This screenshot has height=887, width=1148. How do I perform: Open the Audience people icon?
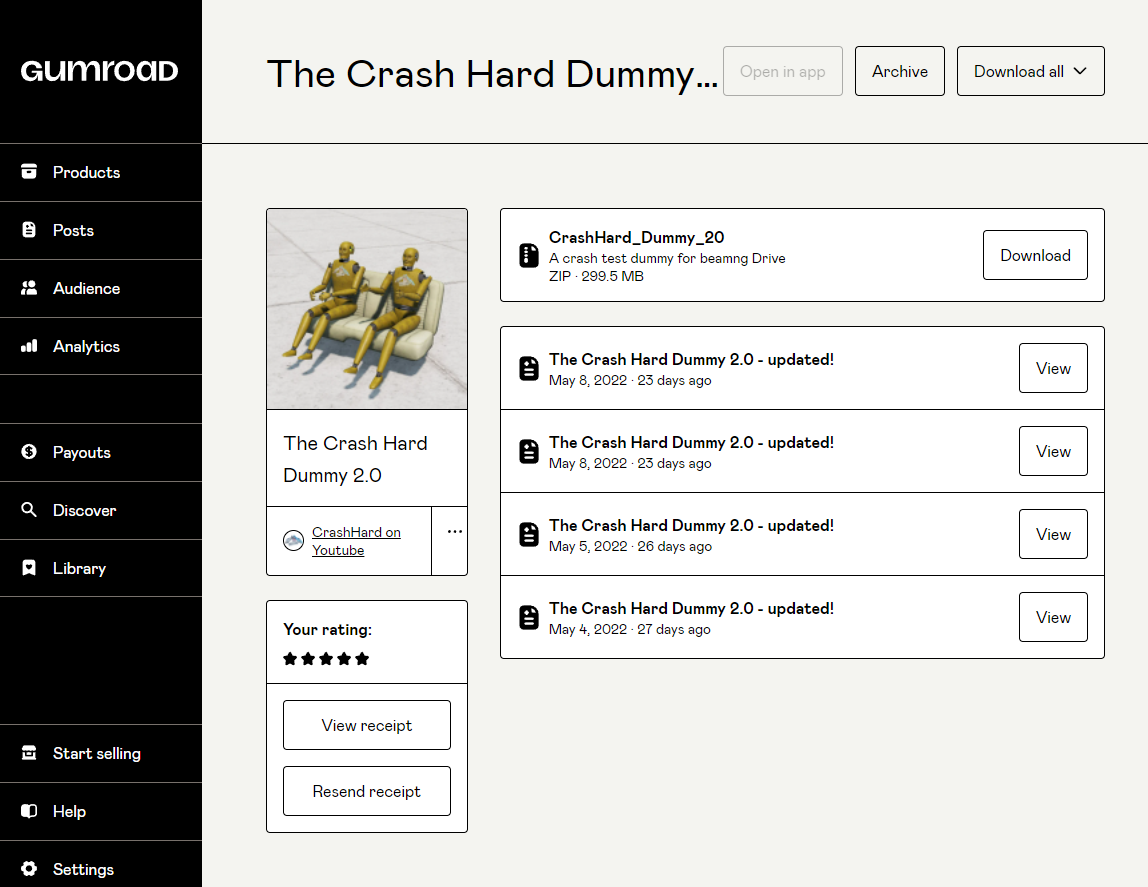coord(29,288)
